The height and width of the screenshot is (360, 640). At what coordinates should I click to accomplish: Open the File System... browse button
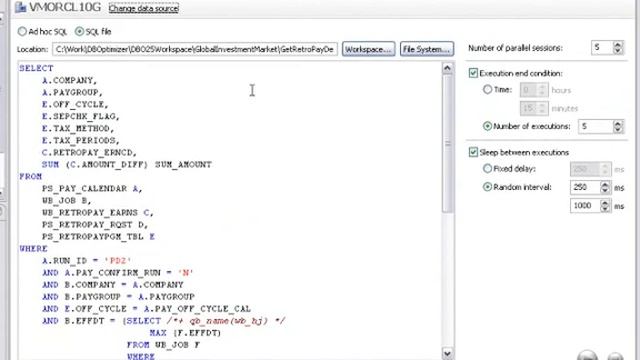coord(427,49)
